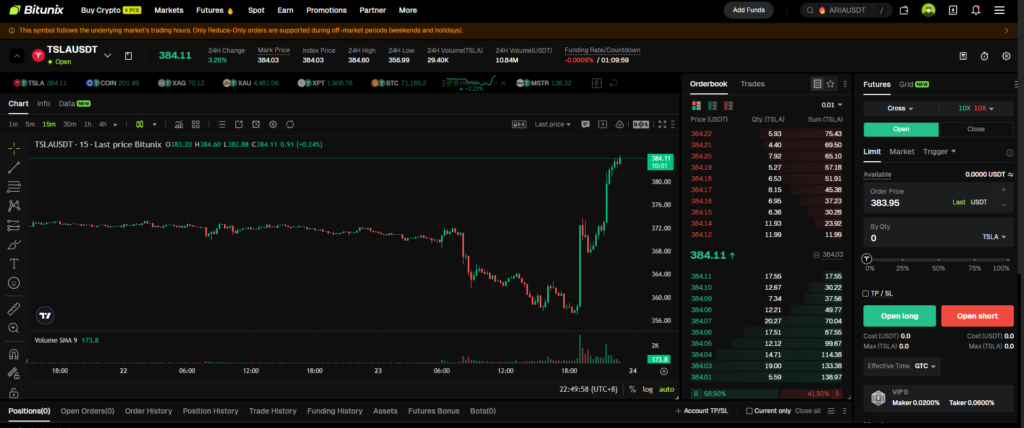
Task: Switch order side to Close
Action: (x=976, y=129)
